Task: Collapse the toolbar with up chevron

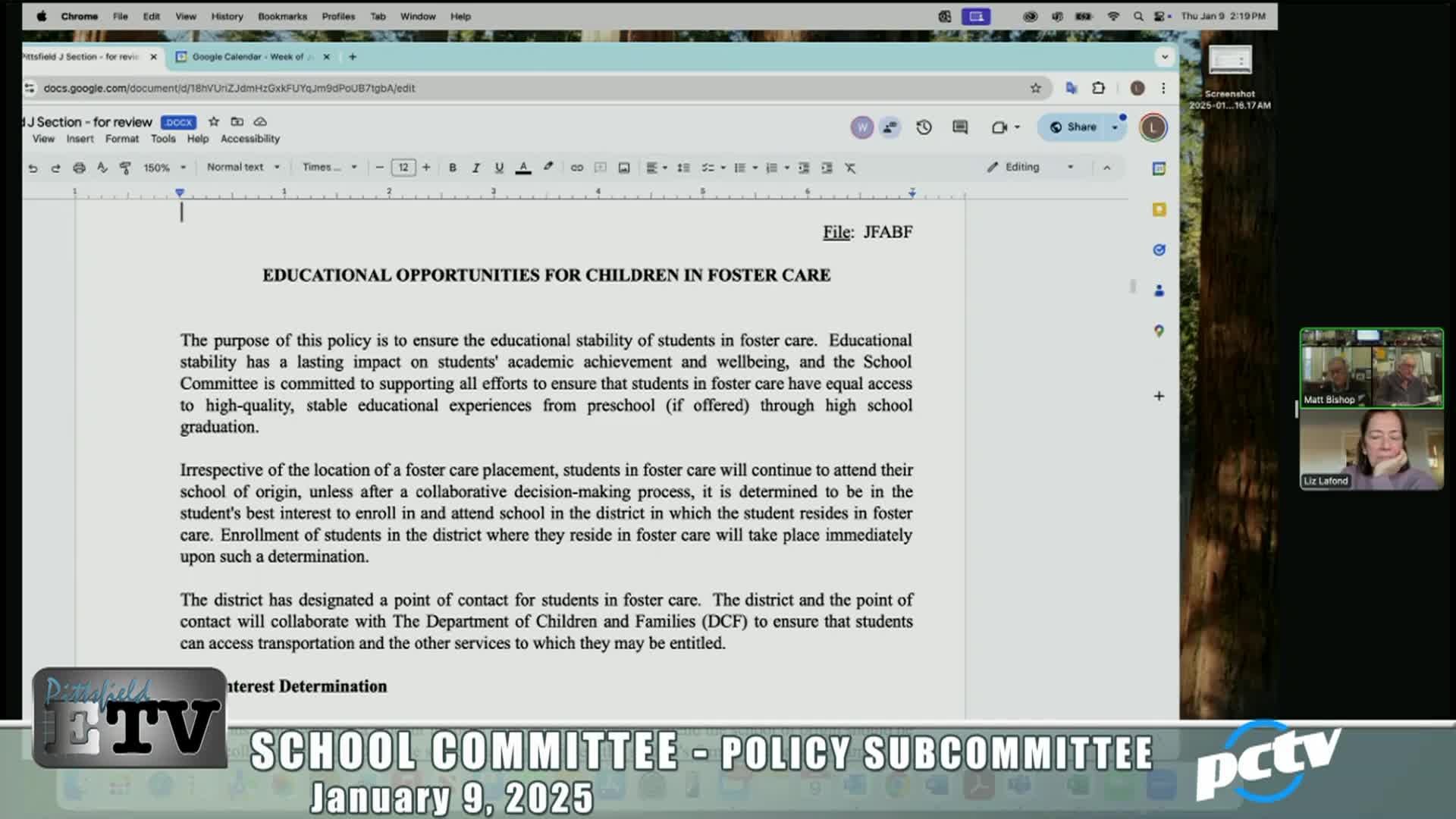Action: (x=1106, y=168)
